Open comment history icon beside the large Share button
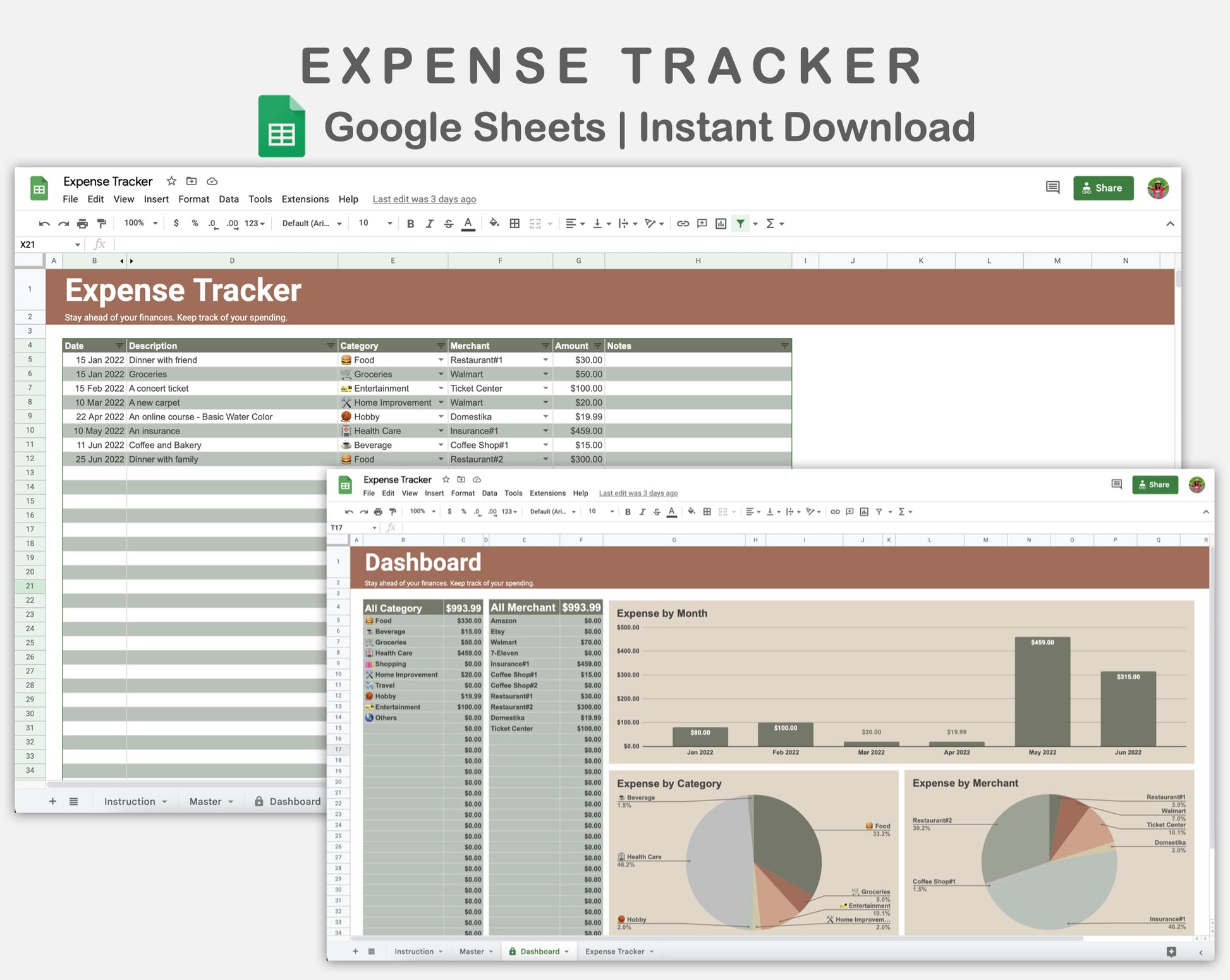The height and width of the screenshot is (980, 1230). coord(1052,188)
